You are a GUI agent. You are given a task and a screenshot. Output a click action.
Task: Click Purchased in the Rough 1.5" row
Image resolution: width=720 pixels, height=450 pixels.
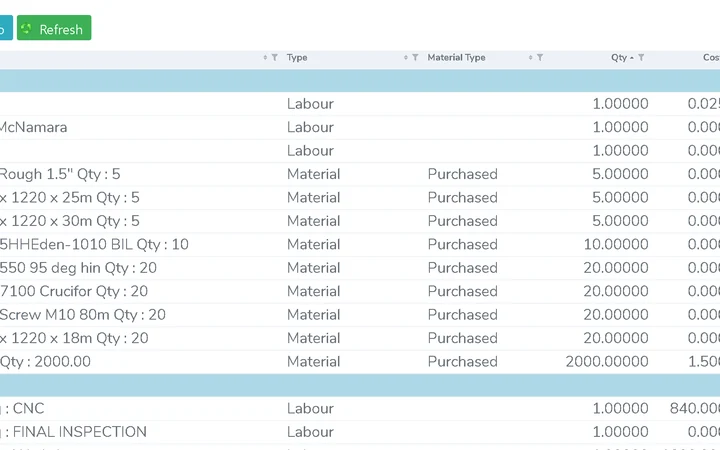pyautogui.click(x=462, y=174)
